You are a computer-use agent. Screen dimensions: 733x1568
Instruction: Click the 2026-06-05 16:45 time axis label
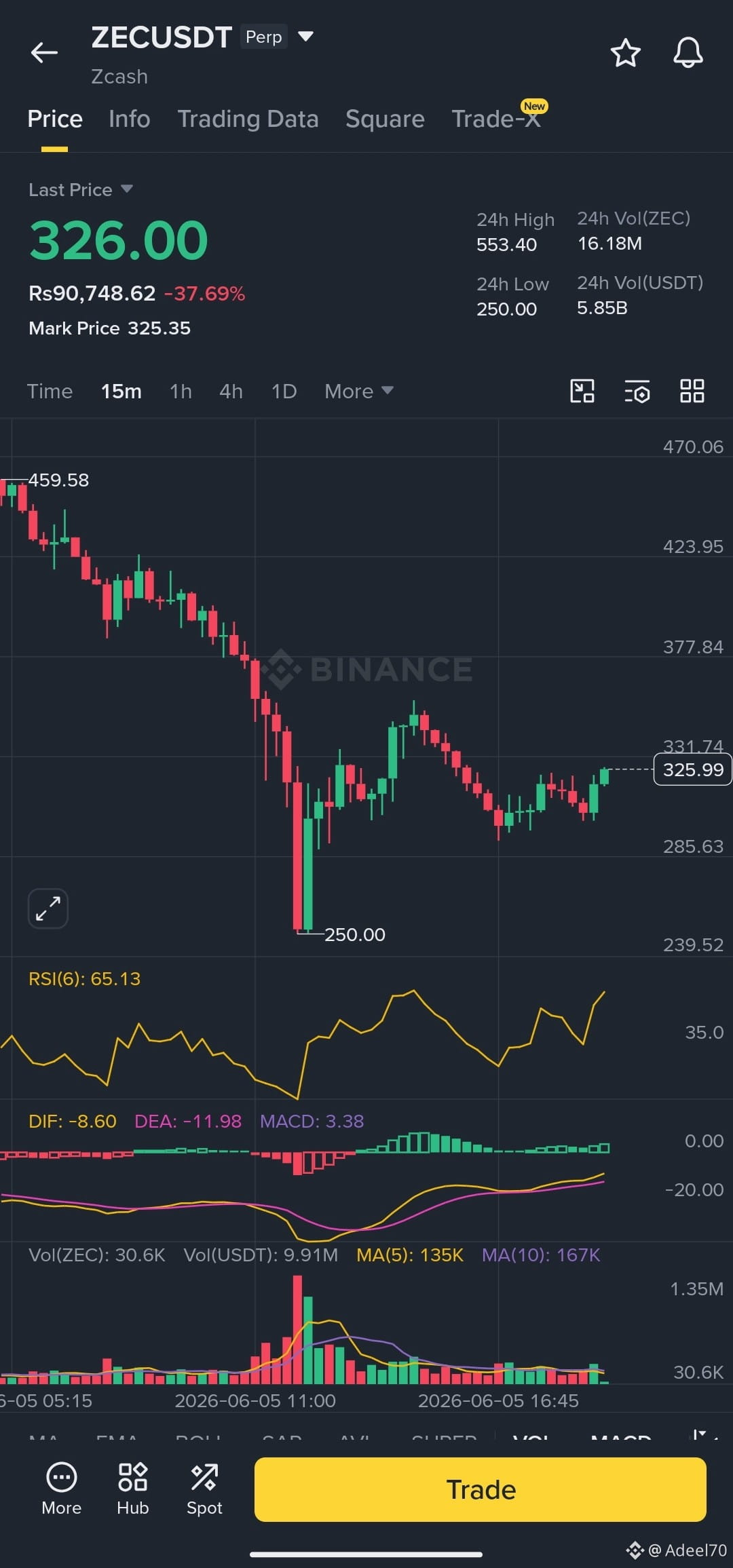[x=498, y=1400]
